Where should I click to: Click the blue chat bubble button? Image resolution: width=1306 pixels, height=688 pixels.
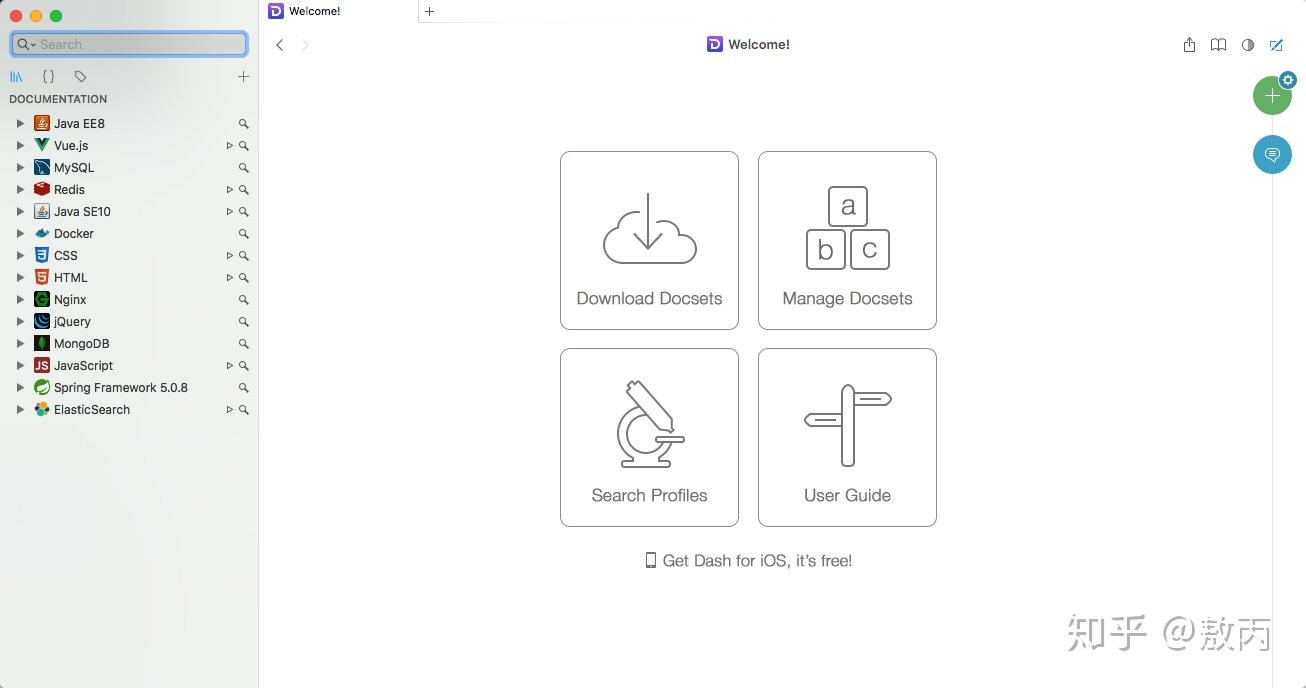coord(1272,155)
